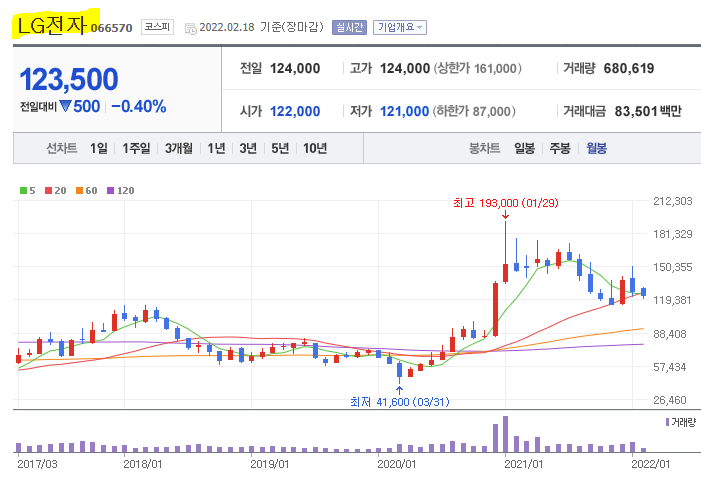Select the 10년 line chart tab
Viewport: 701px width, 483px height.
(315, 148)
